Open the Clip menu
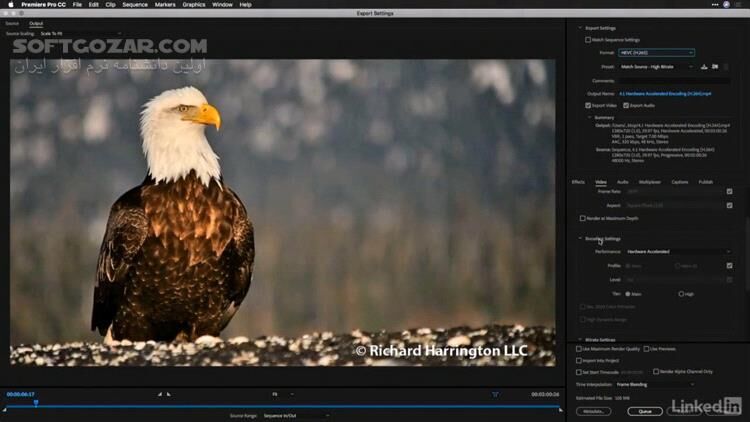Viewport: 750px width, 422px height. (110, 4)
